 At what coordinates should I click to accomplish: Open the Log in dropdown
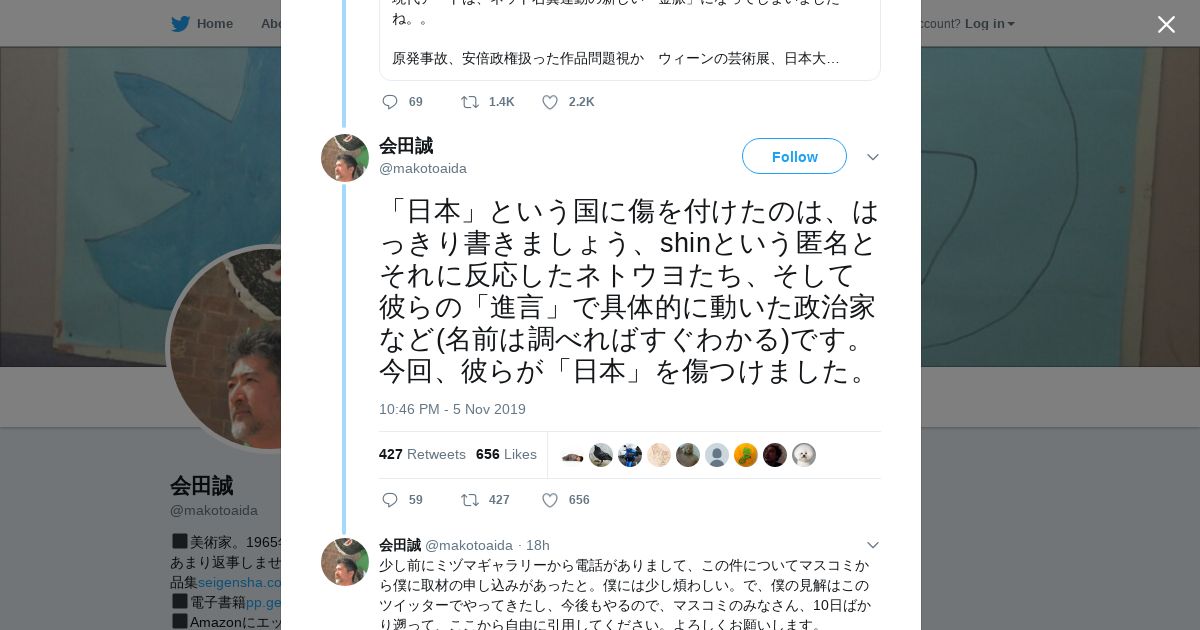tap(989, 24)
